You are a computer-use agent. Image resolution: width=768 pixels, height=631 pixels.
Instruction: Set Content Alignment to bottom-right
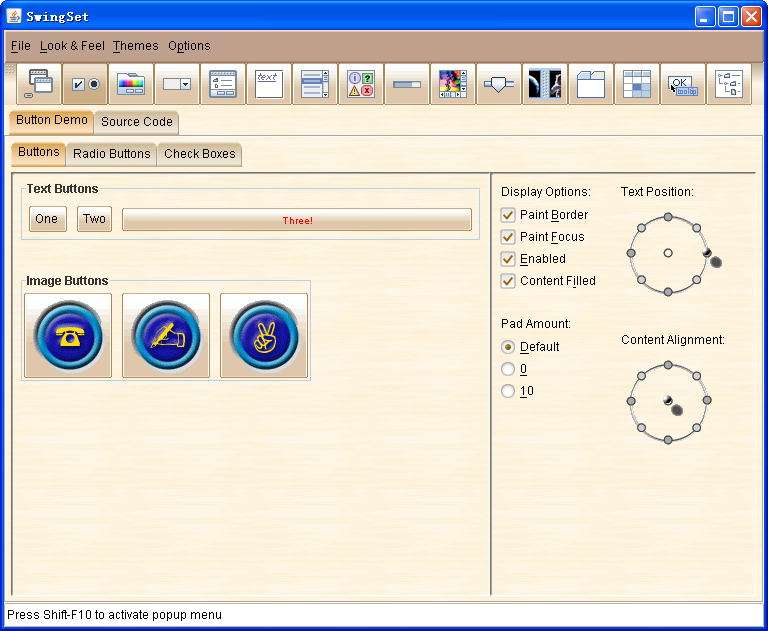click(696, 428)
